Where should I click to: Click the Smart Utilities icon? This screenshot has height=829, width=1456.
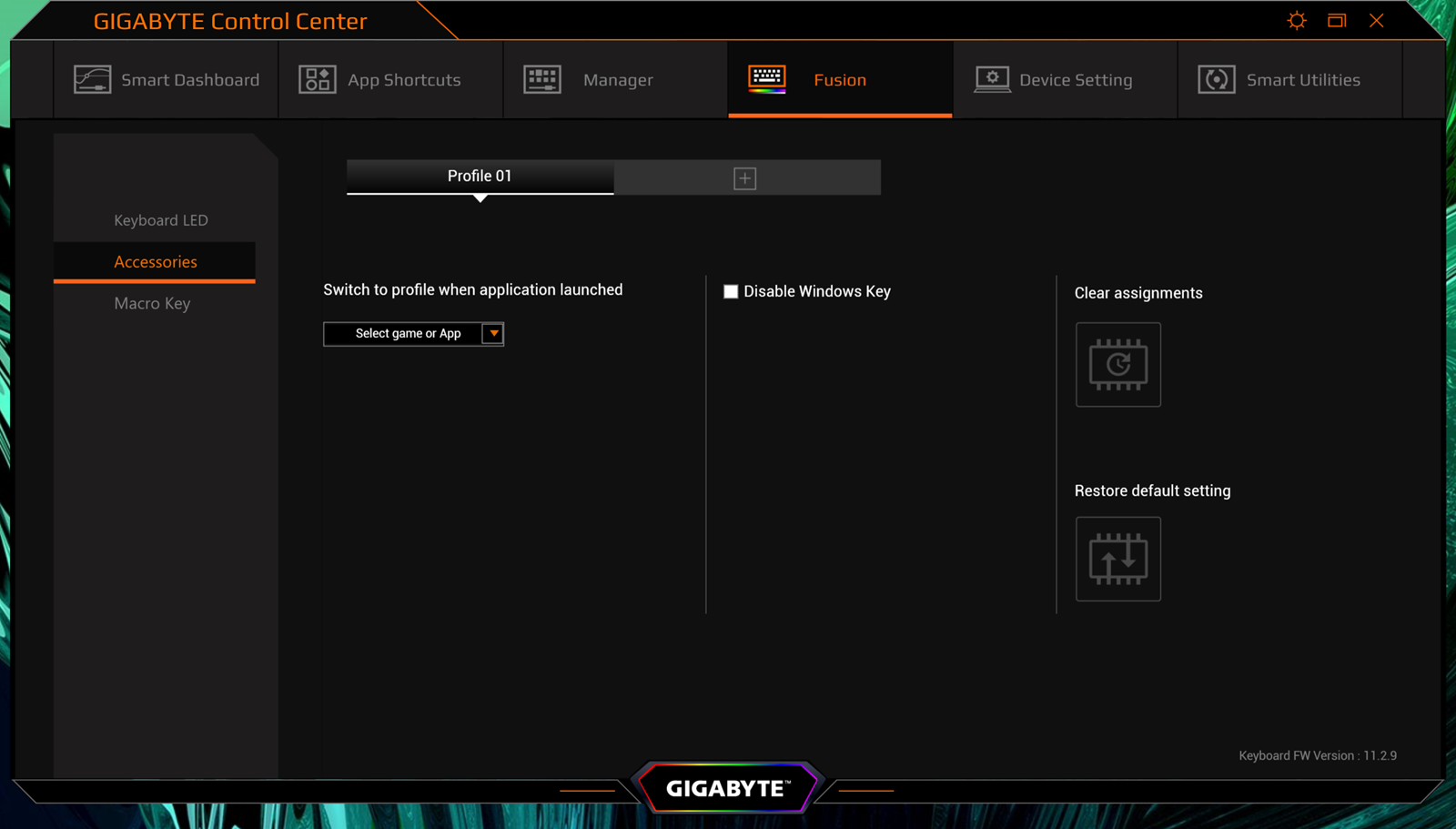(1216, 80)
